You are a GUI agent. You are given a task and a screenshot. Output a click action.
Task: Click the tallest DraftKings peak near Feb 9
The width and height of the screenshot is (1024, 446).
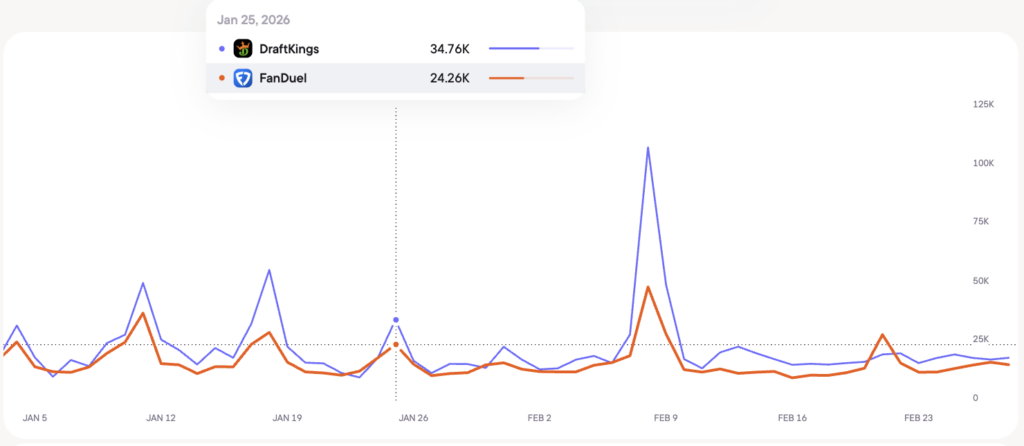coord(648,148)
